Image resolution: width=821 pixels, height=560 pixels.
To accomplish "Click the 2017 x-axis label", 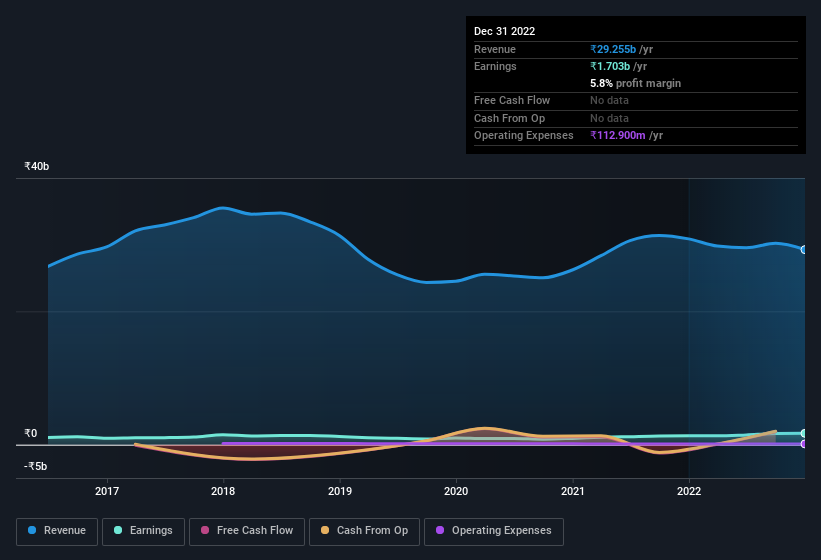I will coord(107,491).
